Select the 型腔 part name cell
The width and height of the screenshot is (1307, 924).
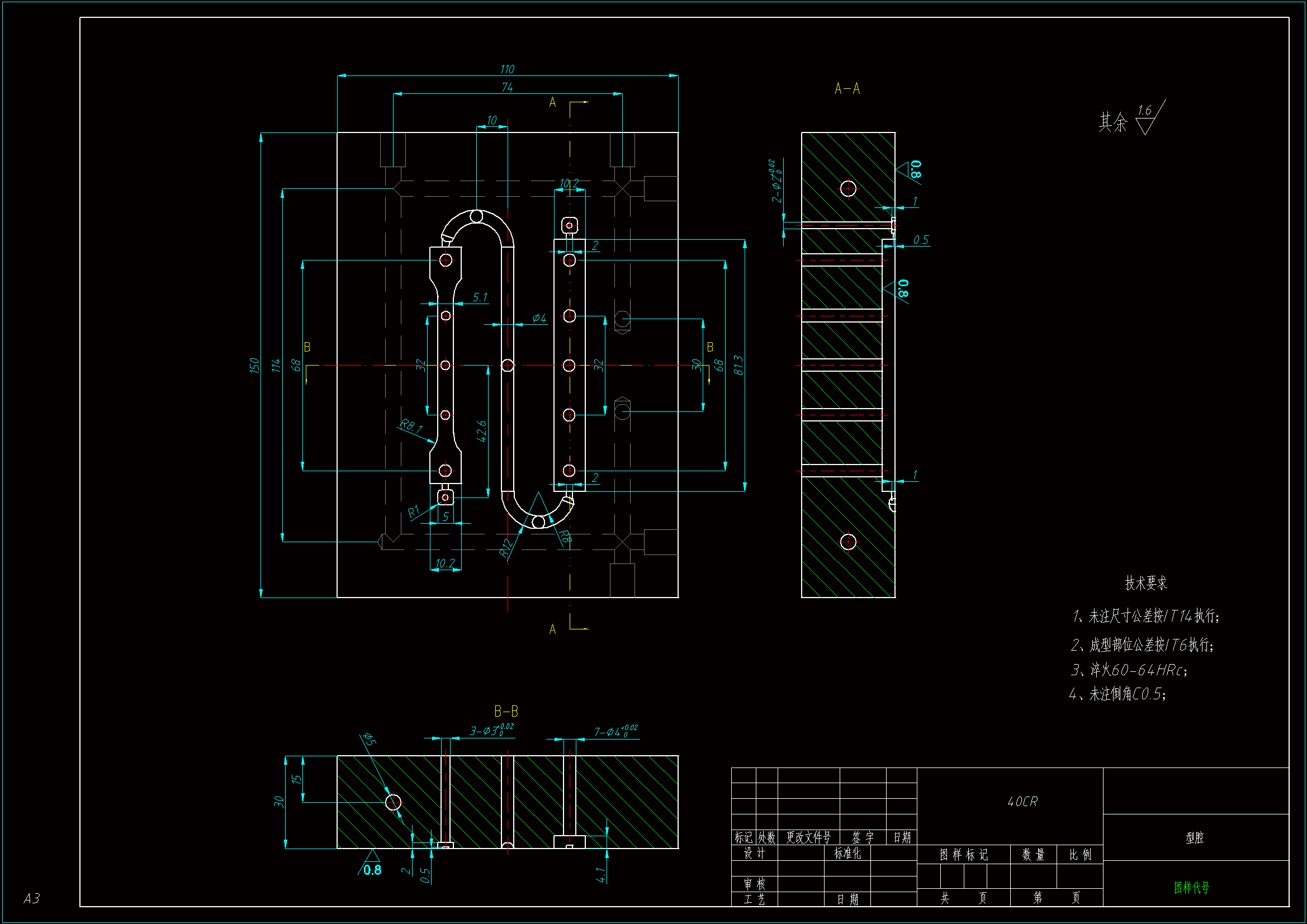pos(1194,837)
